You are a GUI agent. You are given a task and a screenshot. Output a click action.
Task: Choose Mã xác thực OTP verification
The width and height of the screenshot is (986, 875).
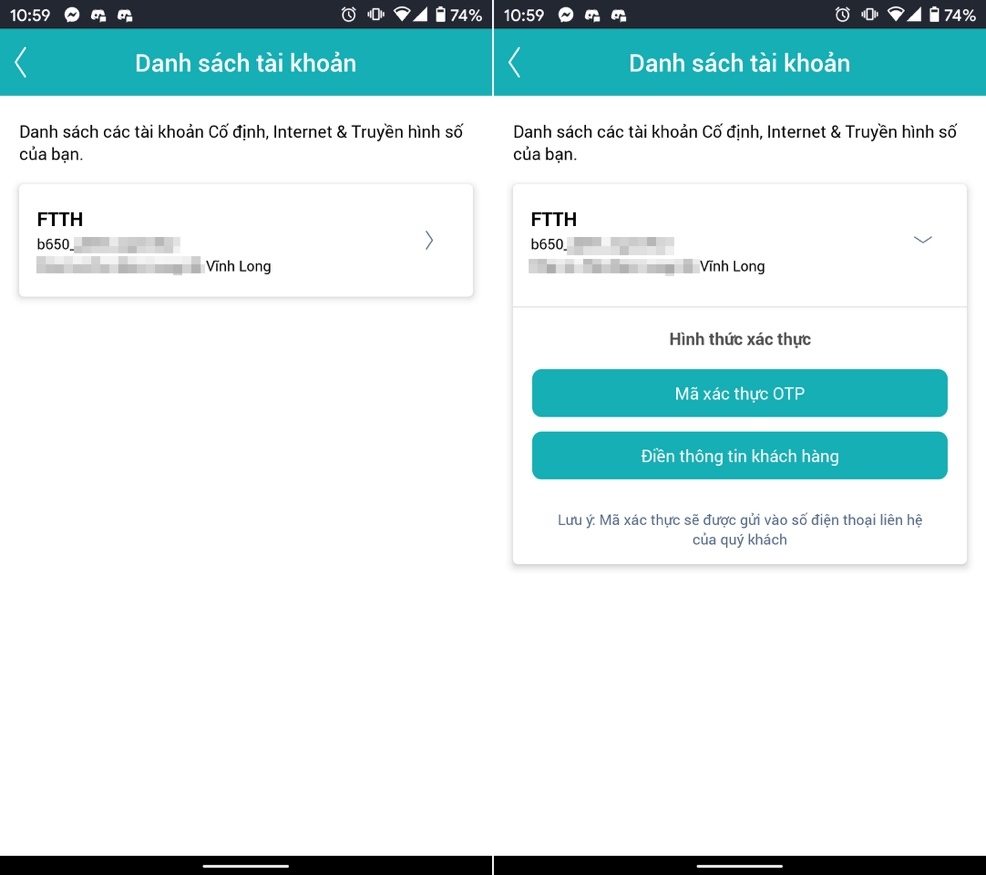(x=739, y=393)
